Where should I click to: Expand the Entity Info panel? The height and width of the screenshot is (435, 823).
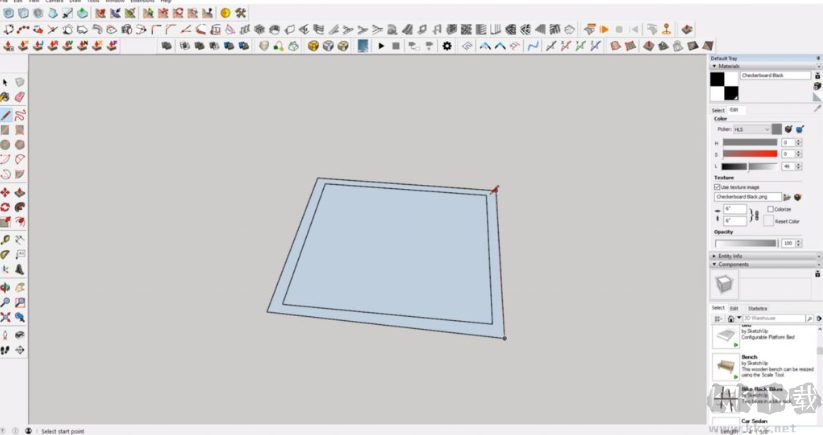pyautogui.click(x=714, y=256)
